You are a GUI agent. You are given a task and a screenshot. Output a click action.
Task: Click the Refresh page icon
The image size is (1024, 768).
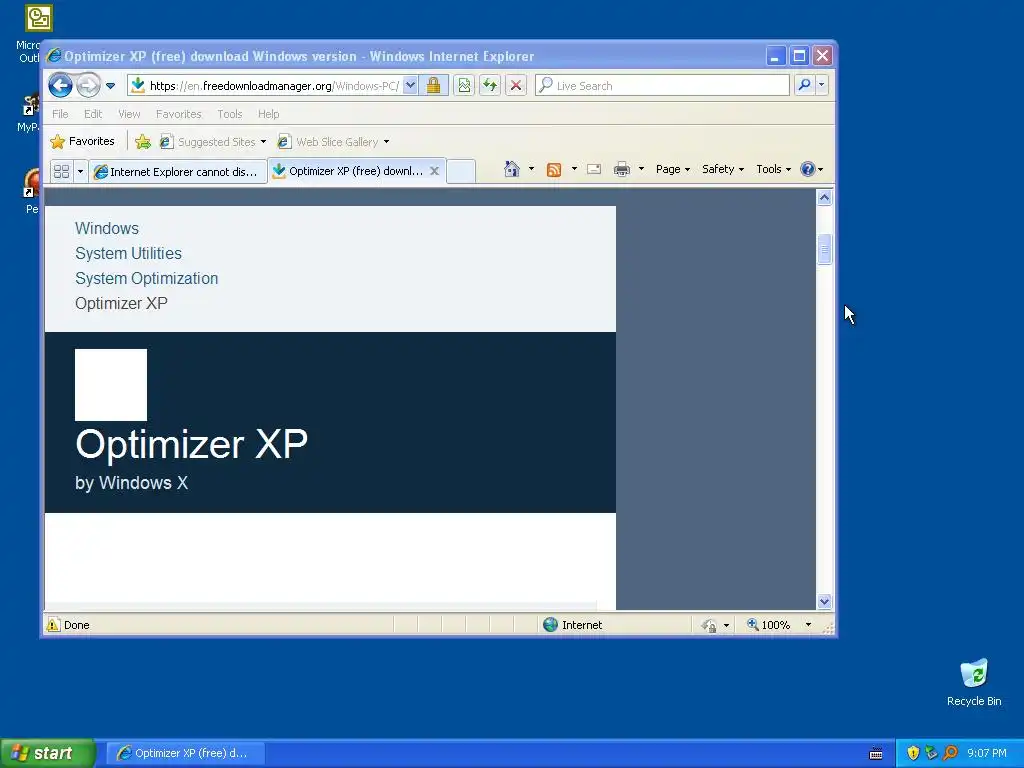(x=490, y=85)
